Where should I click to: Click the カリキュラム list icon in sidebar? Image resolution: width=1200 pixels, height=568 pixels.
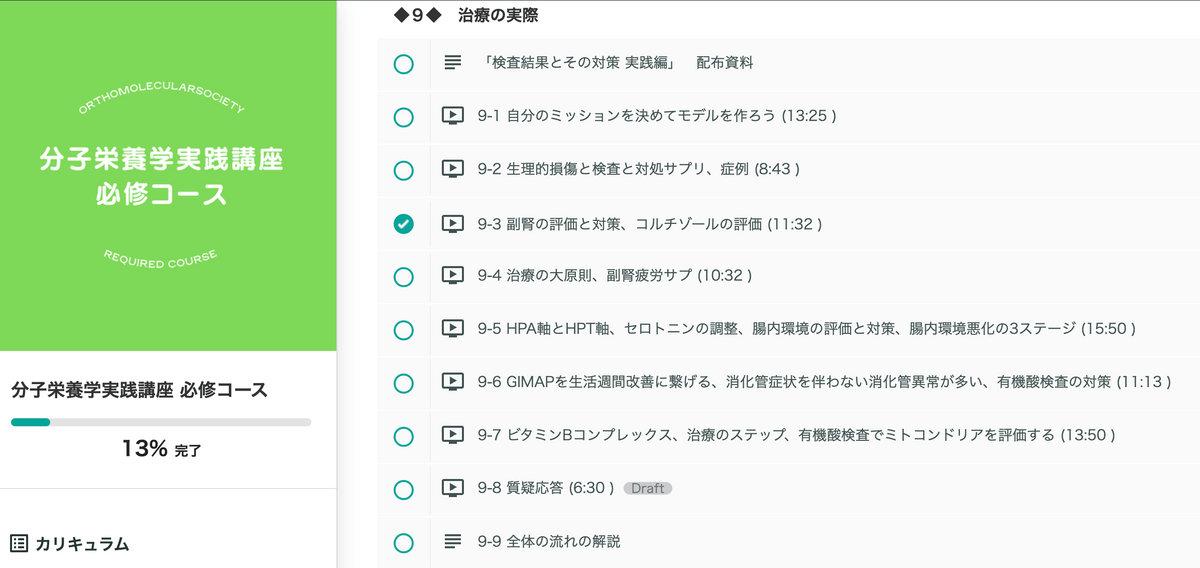19,544
